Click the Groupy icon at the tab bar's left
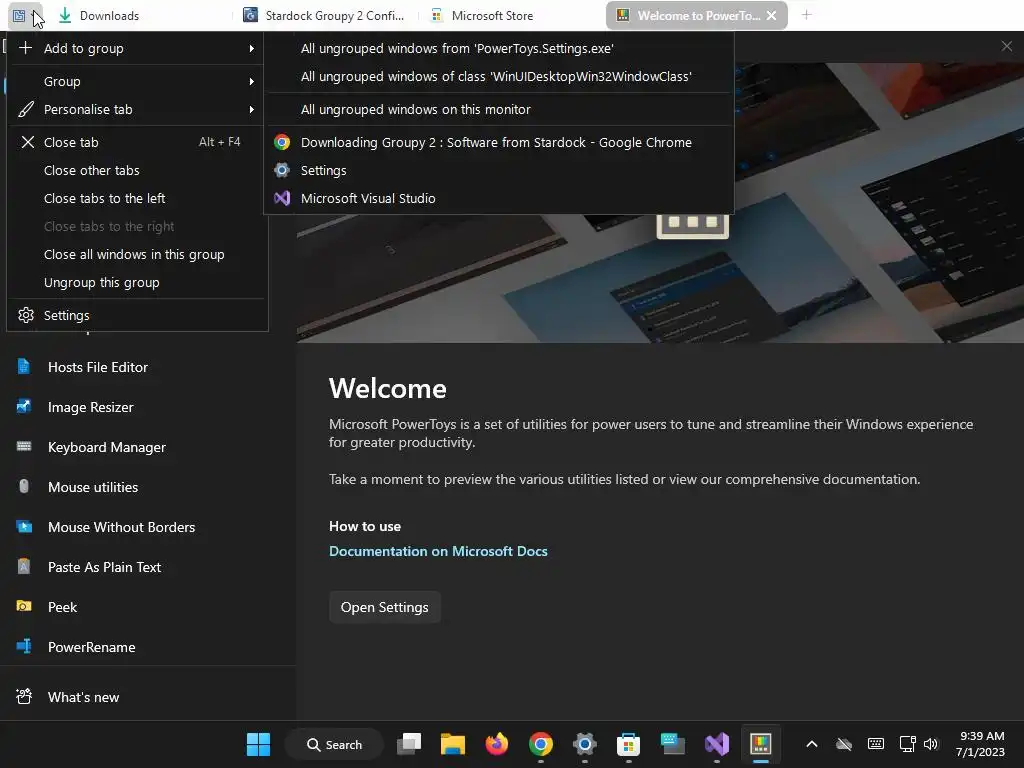Viewport: 1024px width, 768px height. point(20,15)
